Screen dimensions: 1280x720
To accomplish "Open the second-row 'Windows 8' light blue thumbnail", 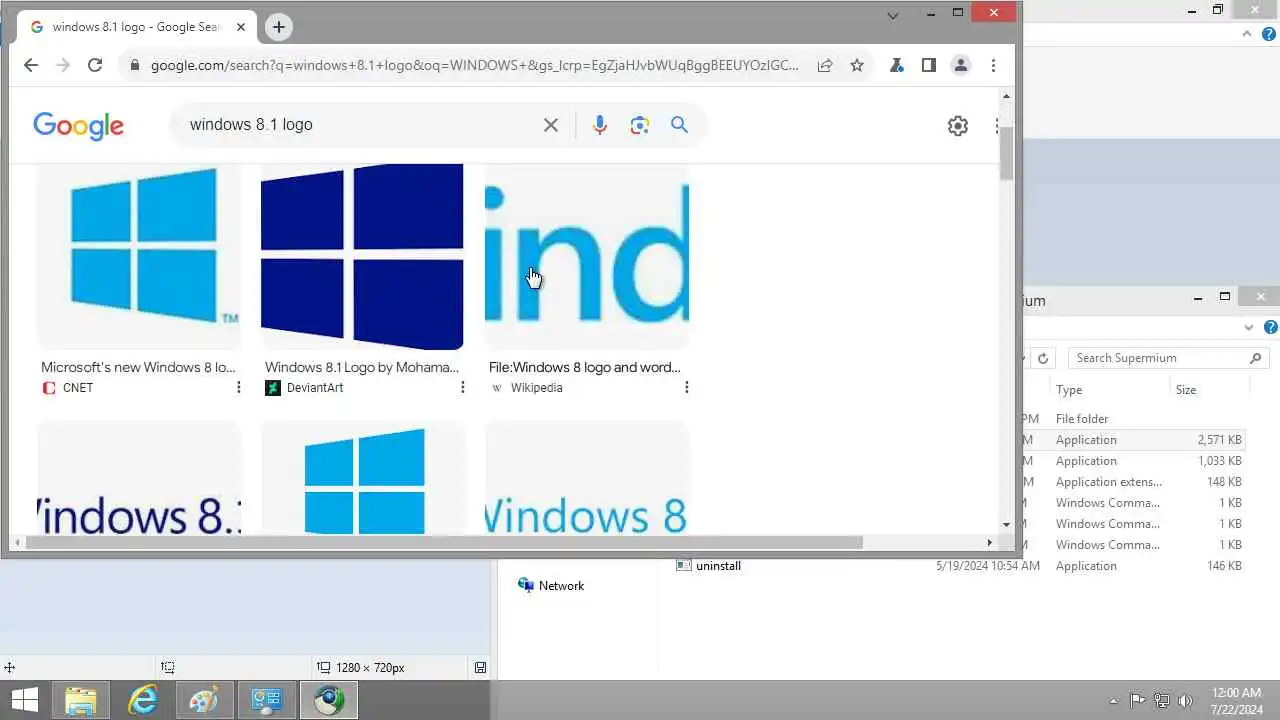I will pyautogui.click(x=587, y=478).
